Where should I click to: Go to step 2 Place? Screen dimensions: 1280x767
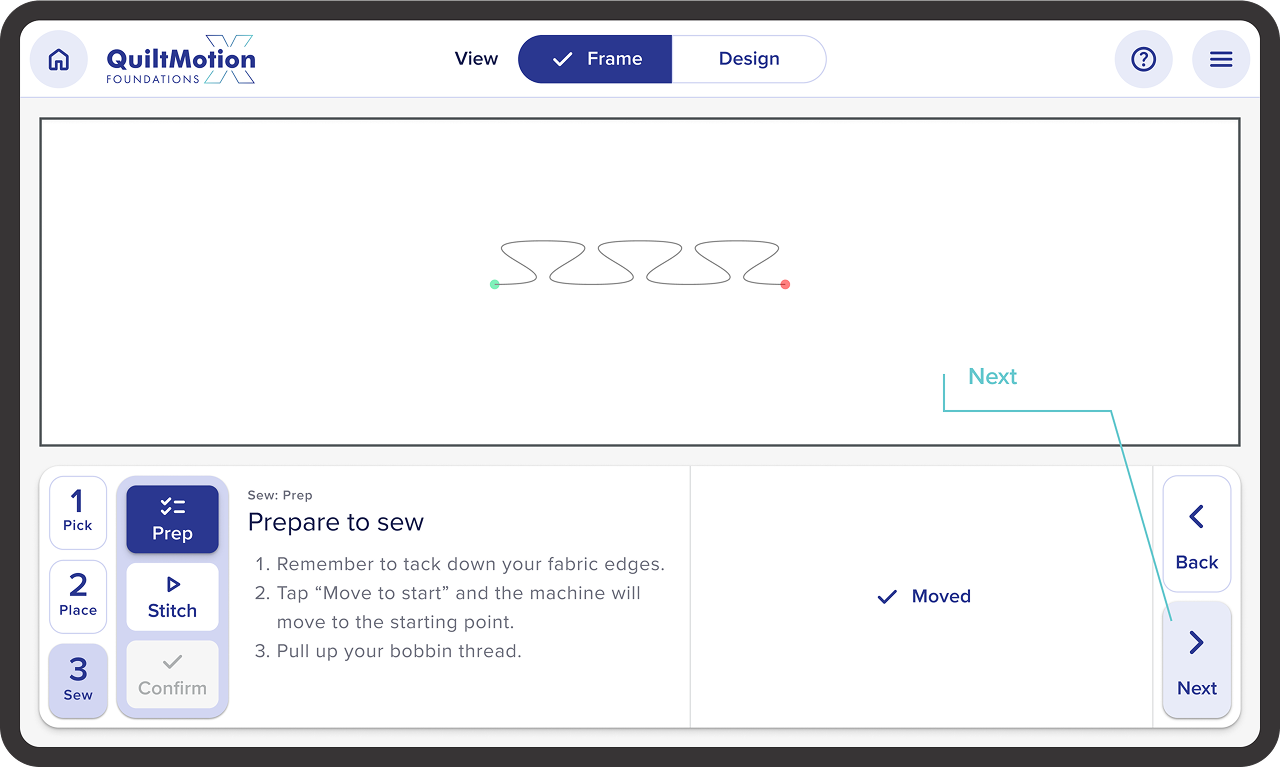point(78,595)
